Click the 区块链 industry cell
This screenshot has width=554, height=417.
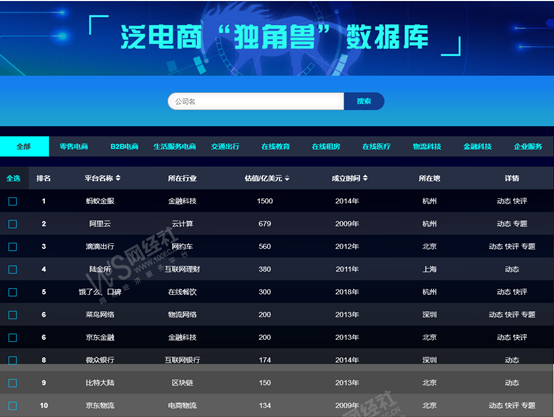click(x=182, y=383)
